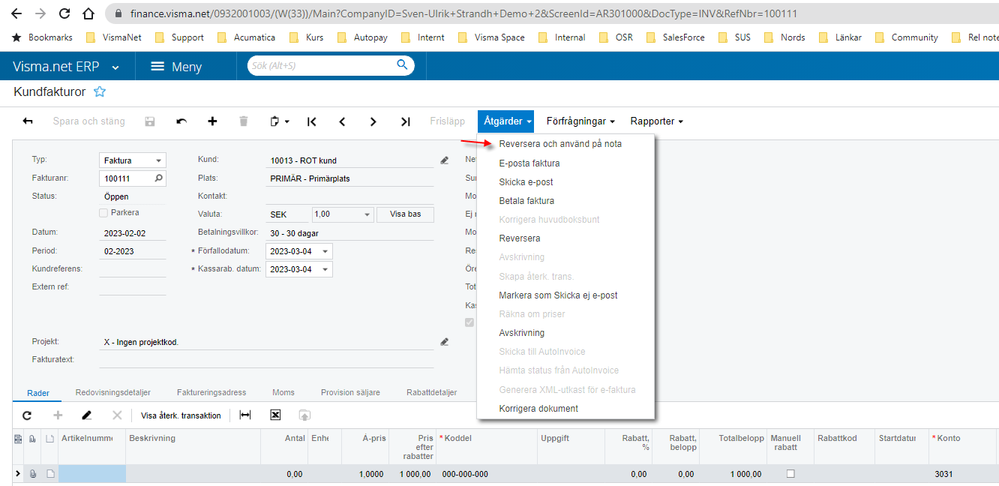The image size is (999, 486).
Task: Switch to the Redovisningsdetaljer tab
Action: coord(111,392)
